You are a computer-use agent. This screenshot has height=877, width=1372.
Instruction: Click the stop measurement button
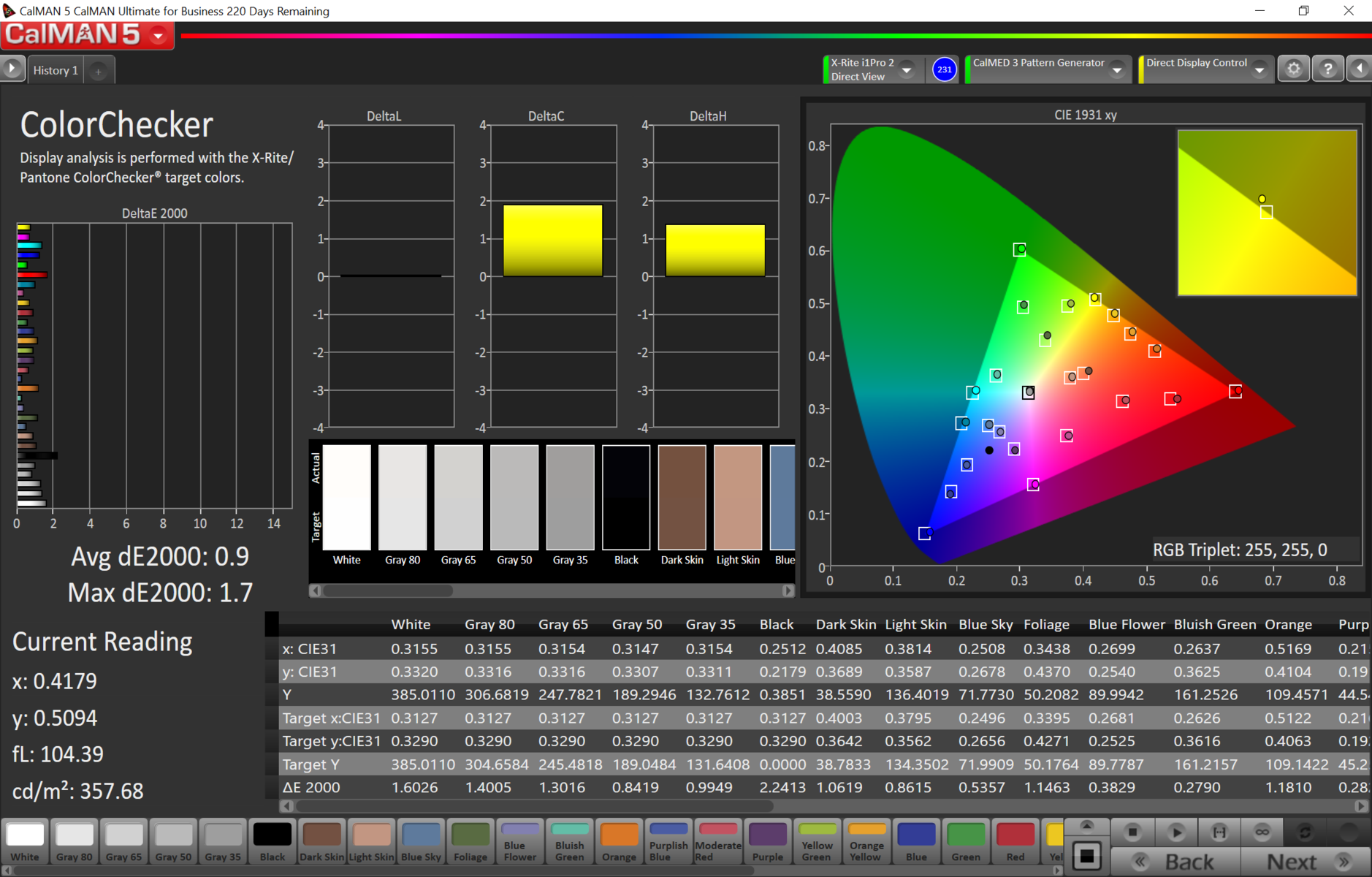pos(1132,832)
